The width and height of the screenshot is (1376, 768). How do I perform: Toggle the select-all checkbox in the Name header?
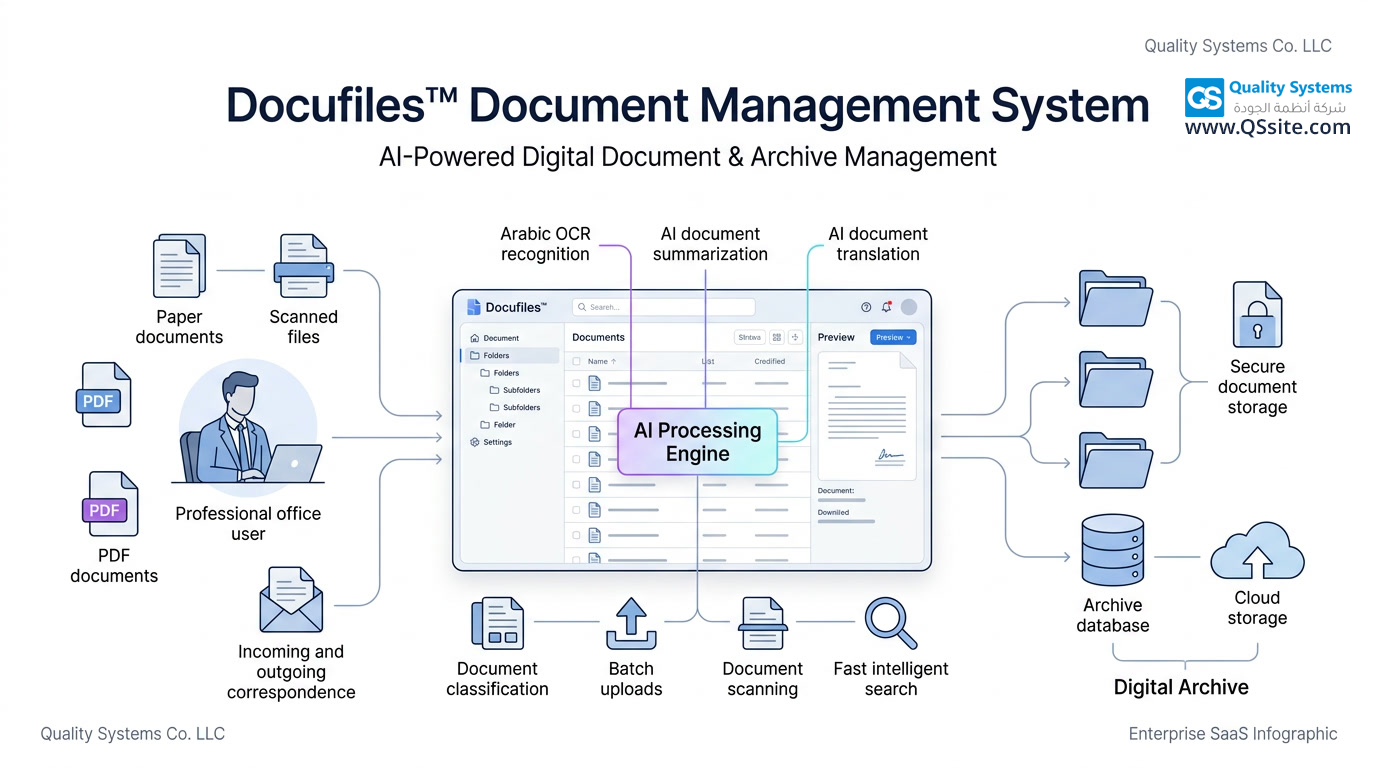[577, 361]
